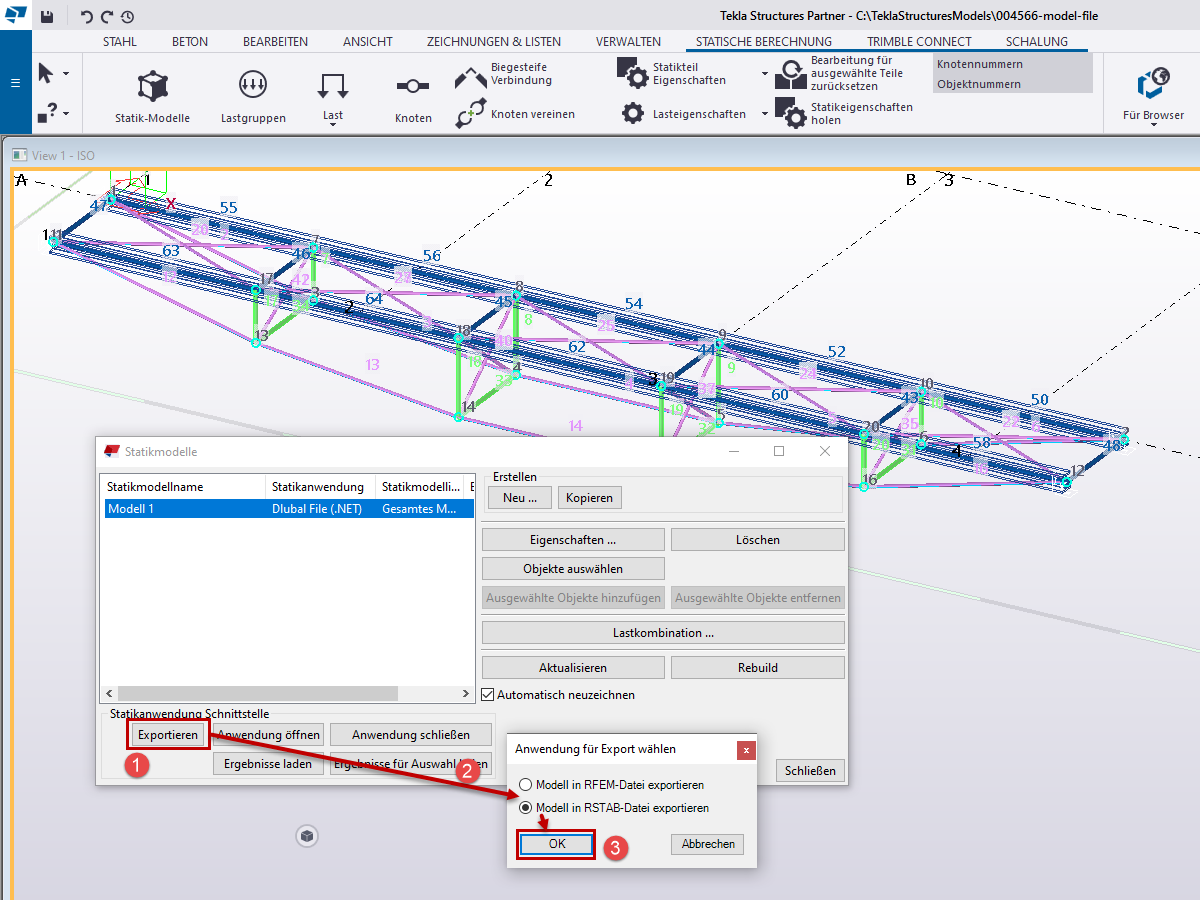Switch to the STAHL ribbon tab
Screen dimensions: 1200x900
pyautogui.click(x=119, y=41)
